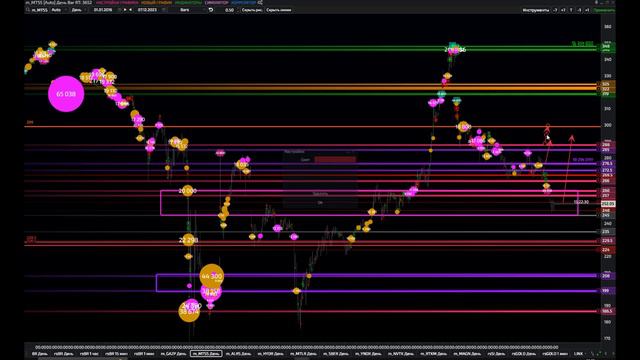This screenshot has height=360, width=640.
Task: Open the НОВЫЙ ГРАФИК menu
Action: tap(156, 2)
